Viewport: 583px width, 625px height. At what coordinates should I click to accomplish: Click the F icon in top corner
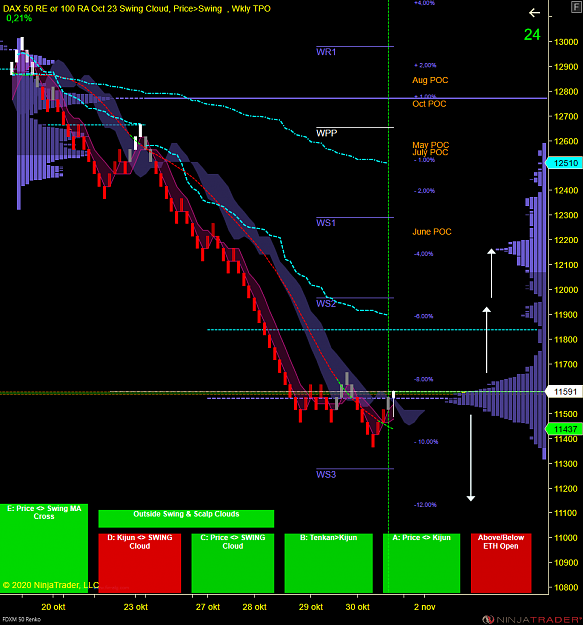pos(576,7)
